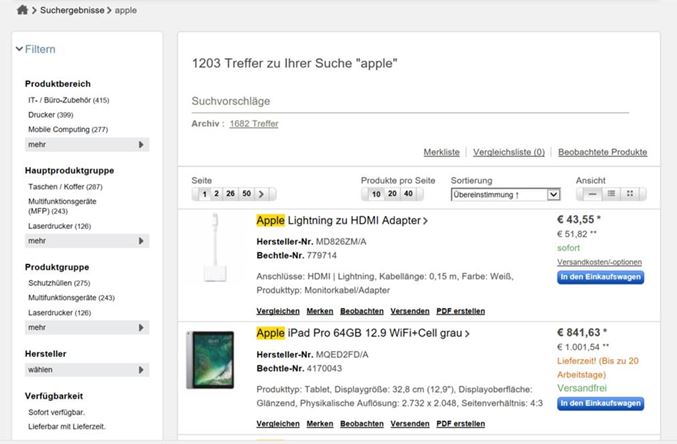Show 40 products per page
The height and width of the screenshot is (444, 677).
point(408,194)
